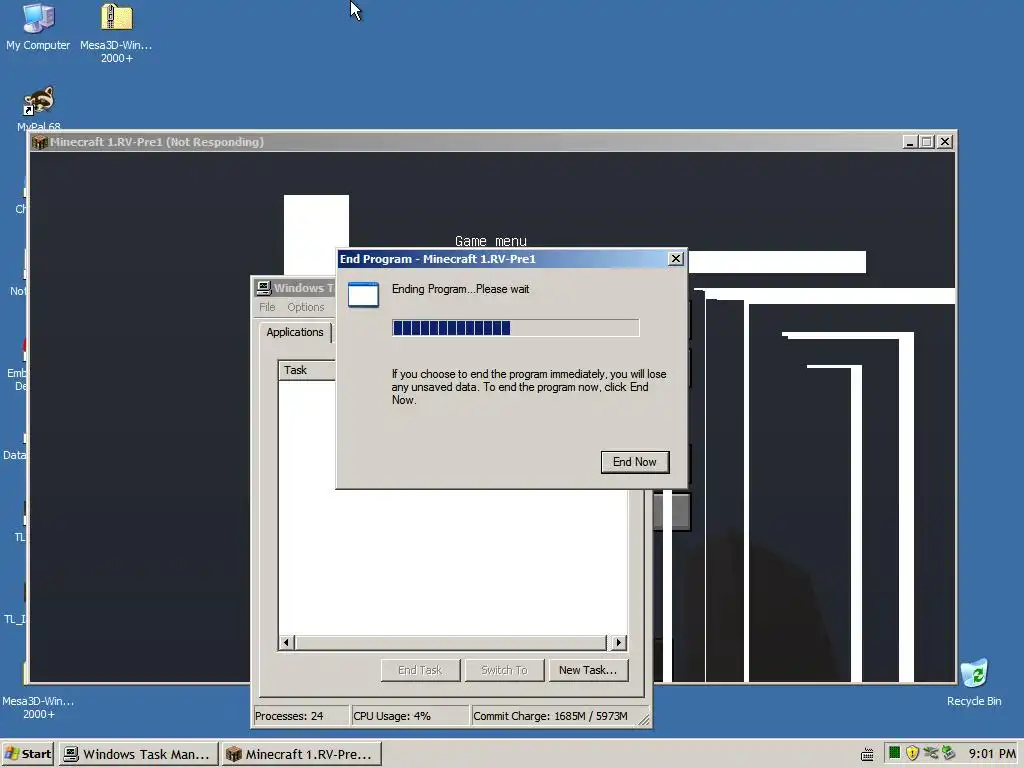Click Task Manager computer icon in its title bar
This screenshot has height=768, width=1024.
pyautogui.click(x=264, y=288)
